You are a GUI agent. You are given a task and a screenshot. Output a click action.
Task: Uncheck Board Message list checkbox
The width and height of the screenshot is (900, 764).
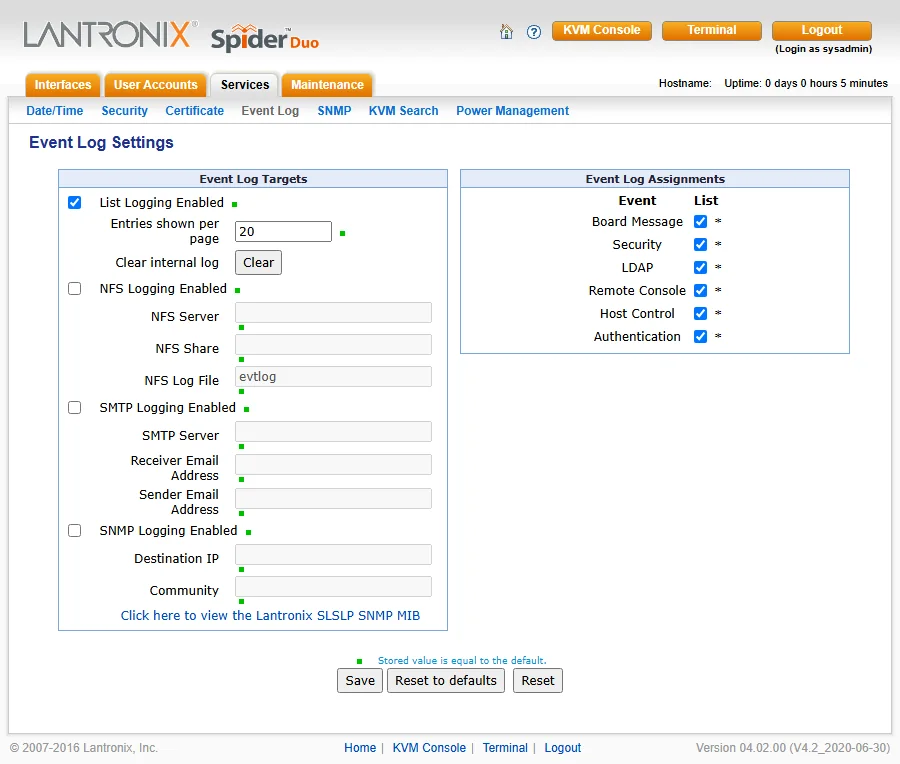click(700, 222)
